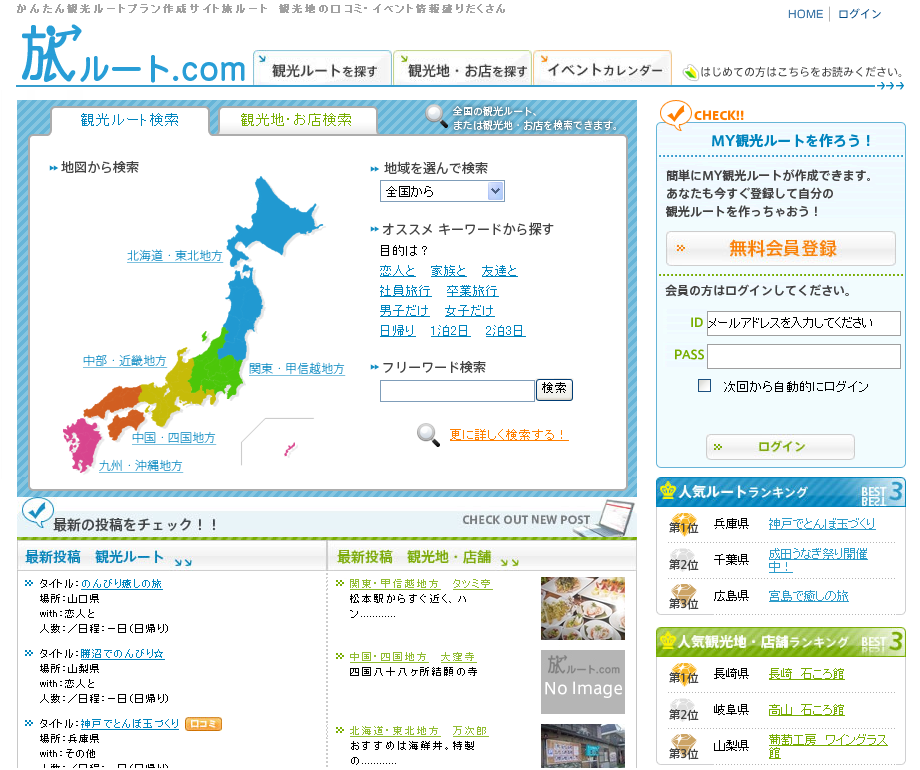Click the 検索 button for free word search

[x=554, y=389]
